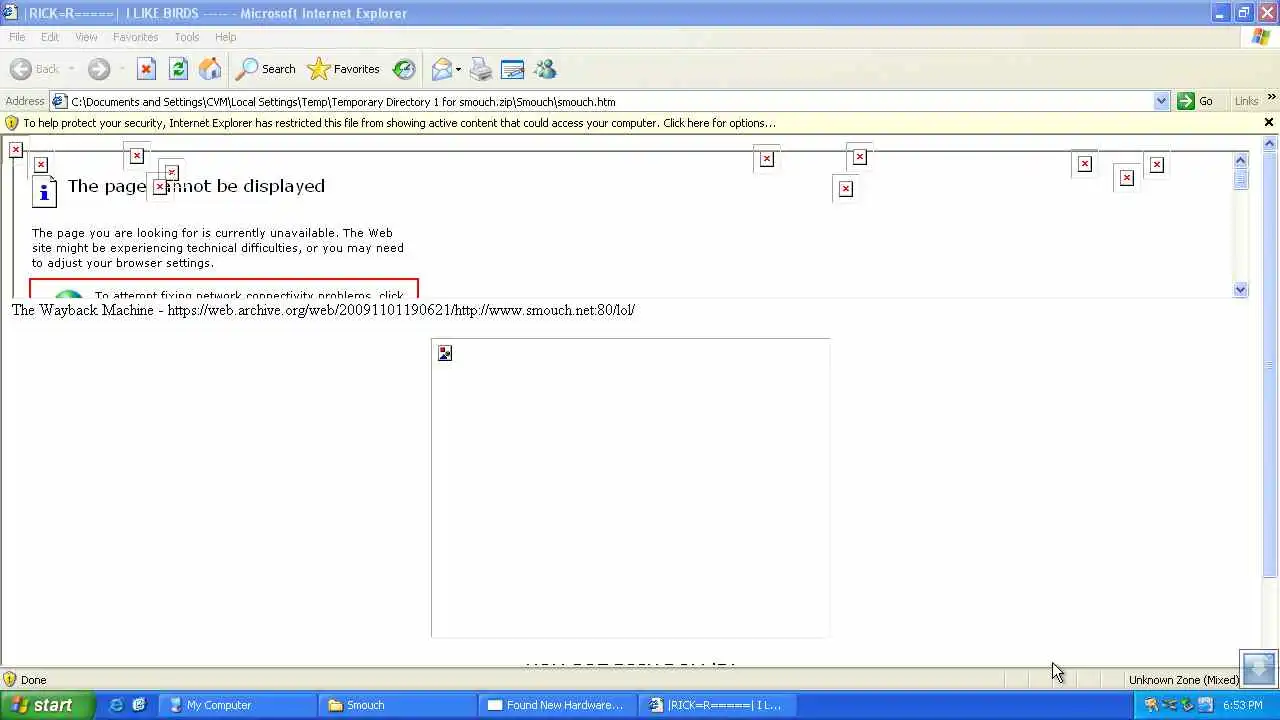Click the RICK=R IE taskbar button
This screenshot has height=720, width=1280.
pyautogui.click(x=717, y=705)
